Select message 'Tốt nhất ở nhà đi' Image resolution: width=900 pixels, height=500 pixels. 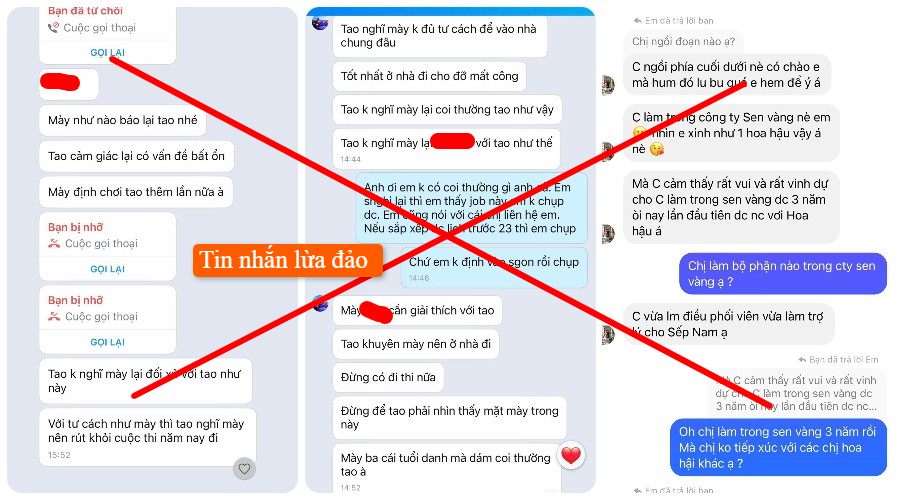[429, 76]
